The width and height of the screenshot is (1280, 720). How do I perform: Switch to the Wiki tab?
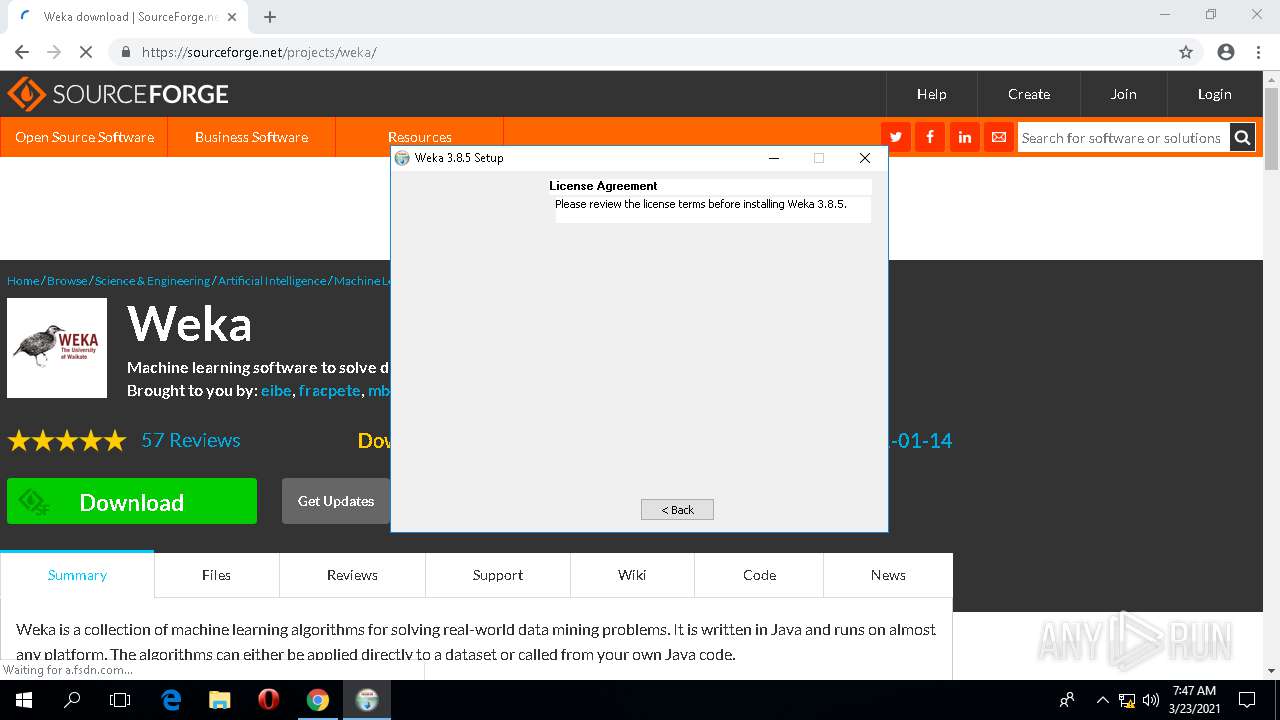[x=632, y=575]
